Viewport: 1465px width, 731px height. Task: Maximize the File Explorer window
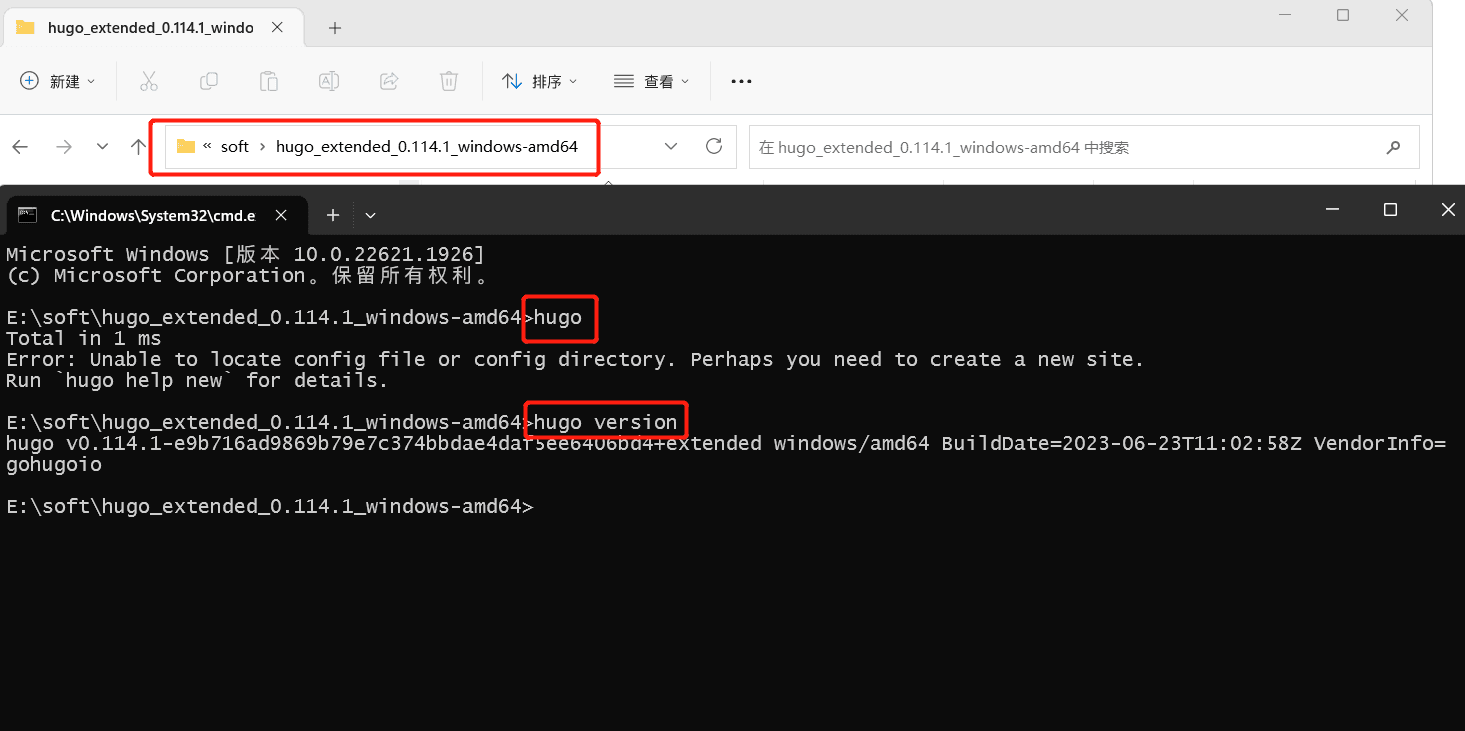(x=1343, y=15)
